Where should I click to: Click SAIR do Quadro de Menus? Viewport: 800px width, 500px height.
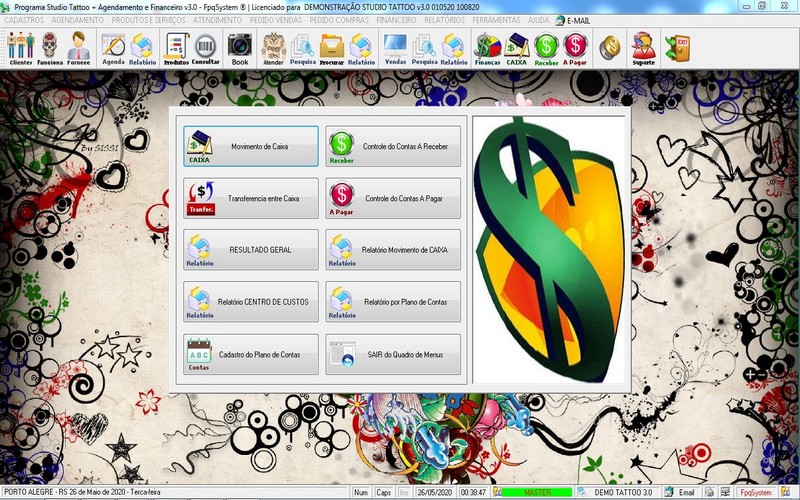(x=393, y=355)
